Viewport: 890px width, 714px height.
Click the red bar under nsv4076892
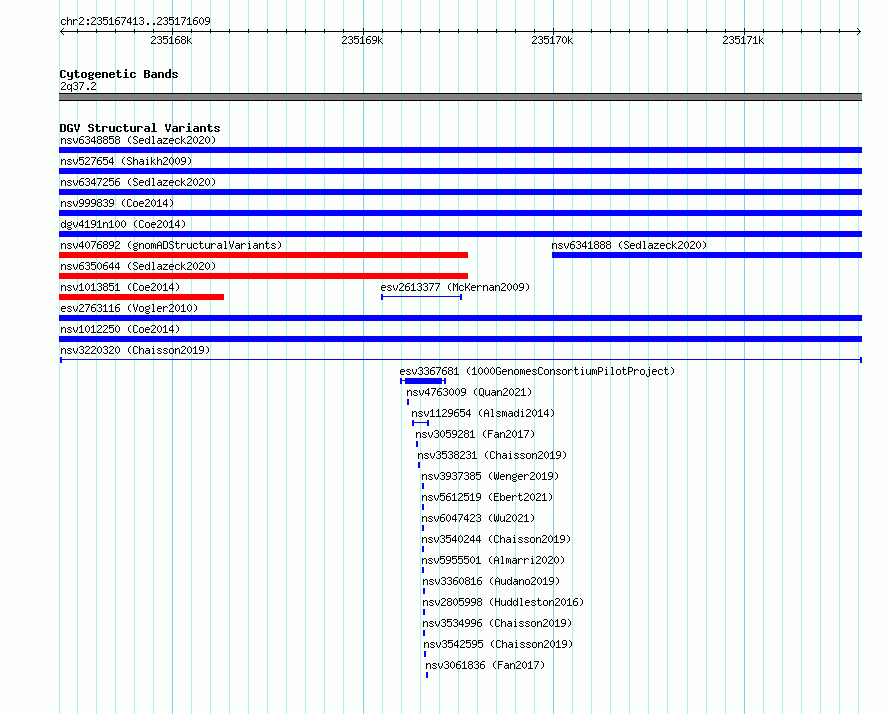[263, 255]
